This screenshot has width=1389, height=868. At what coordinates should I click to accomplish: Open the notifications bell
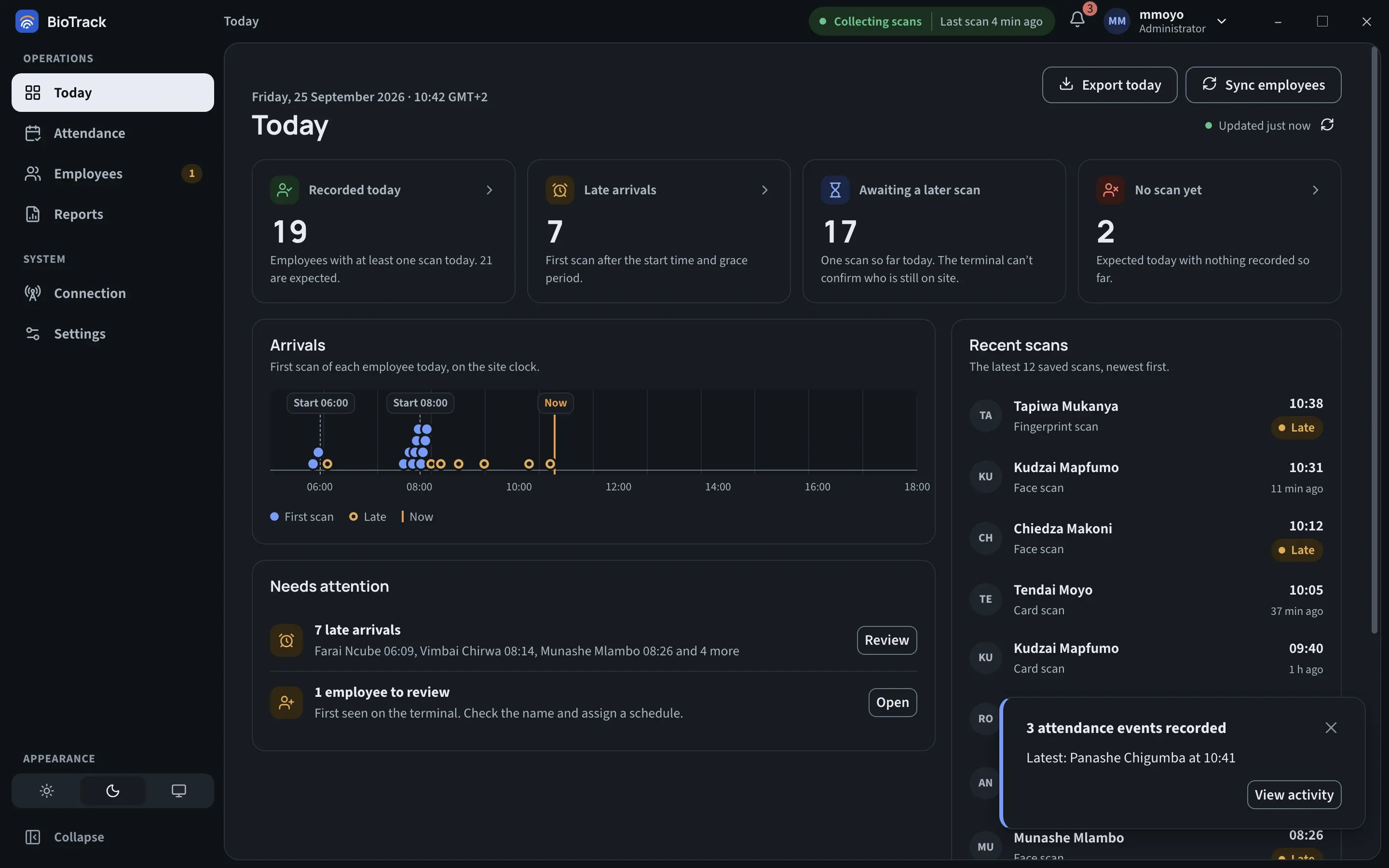click(1077, 20)
